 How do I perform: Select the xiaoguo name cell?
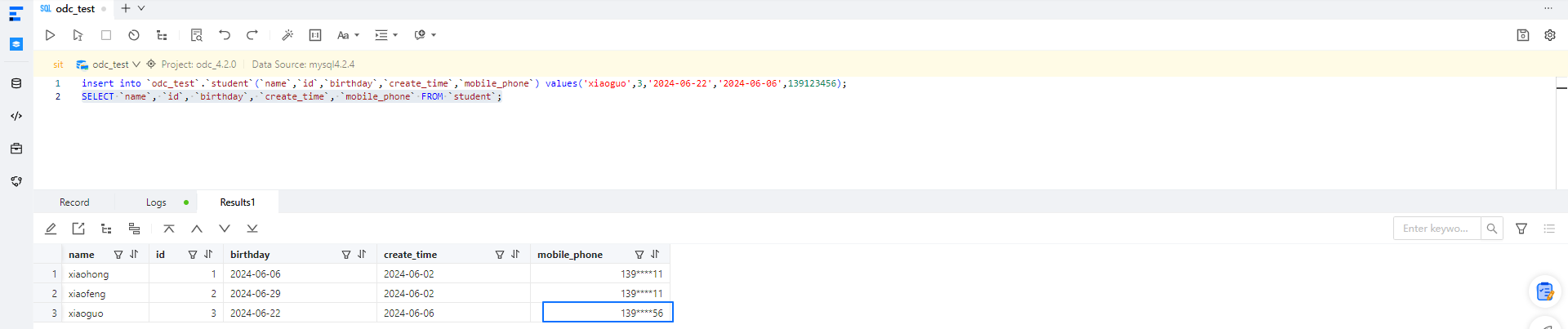105,313
